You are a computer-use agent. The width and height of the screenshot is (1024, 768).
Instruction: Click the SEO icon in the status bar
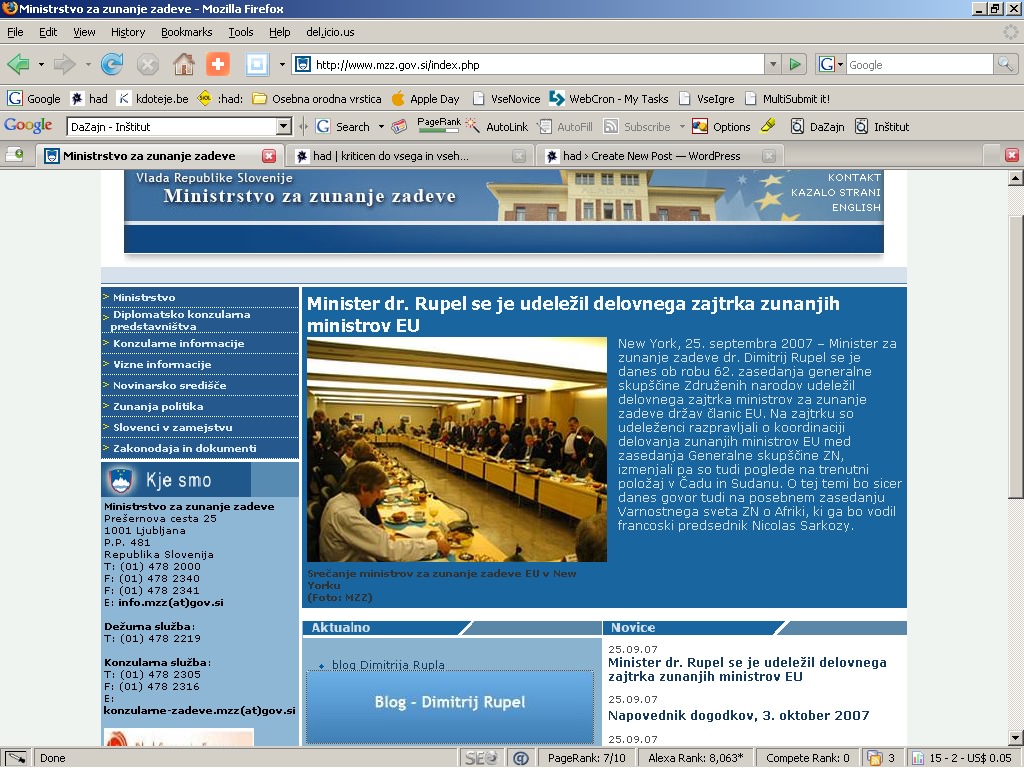(x=481, y=758)
